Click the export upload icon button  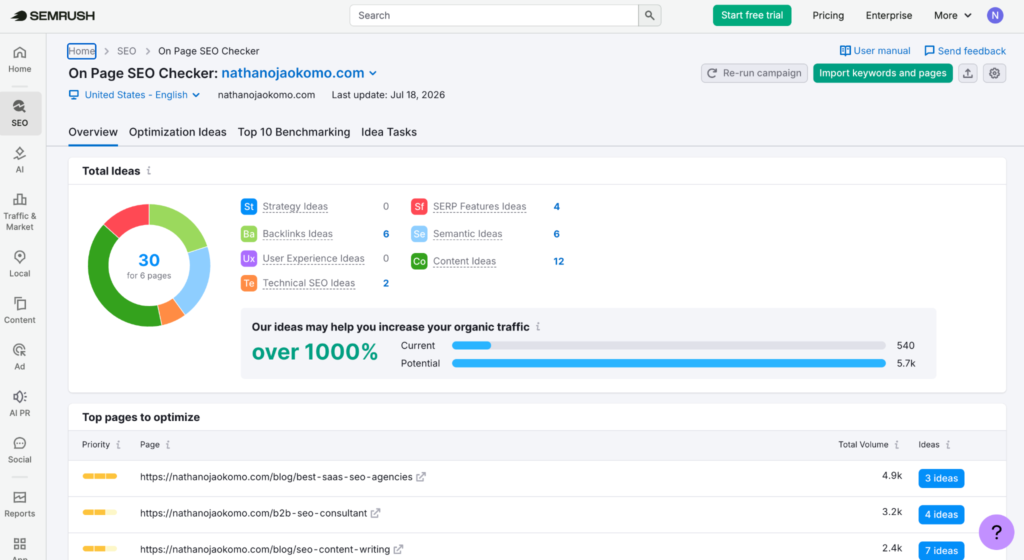coord(968,73)
